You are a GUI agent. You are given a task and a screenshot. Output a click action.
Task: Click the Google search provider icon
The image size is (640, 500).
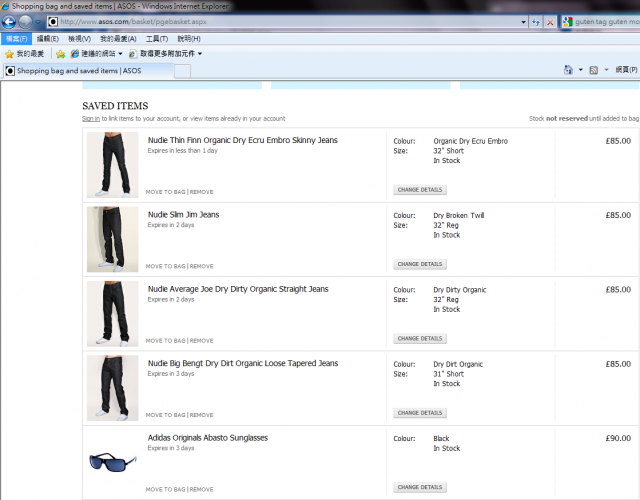tap(568, 22)
